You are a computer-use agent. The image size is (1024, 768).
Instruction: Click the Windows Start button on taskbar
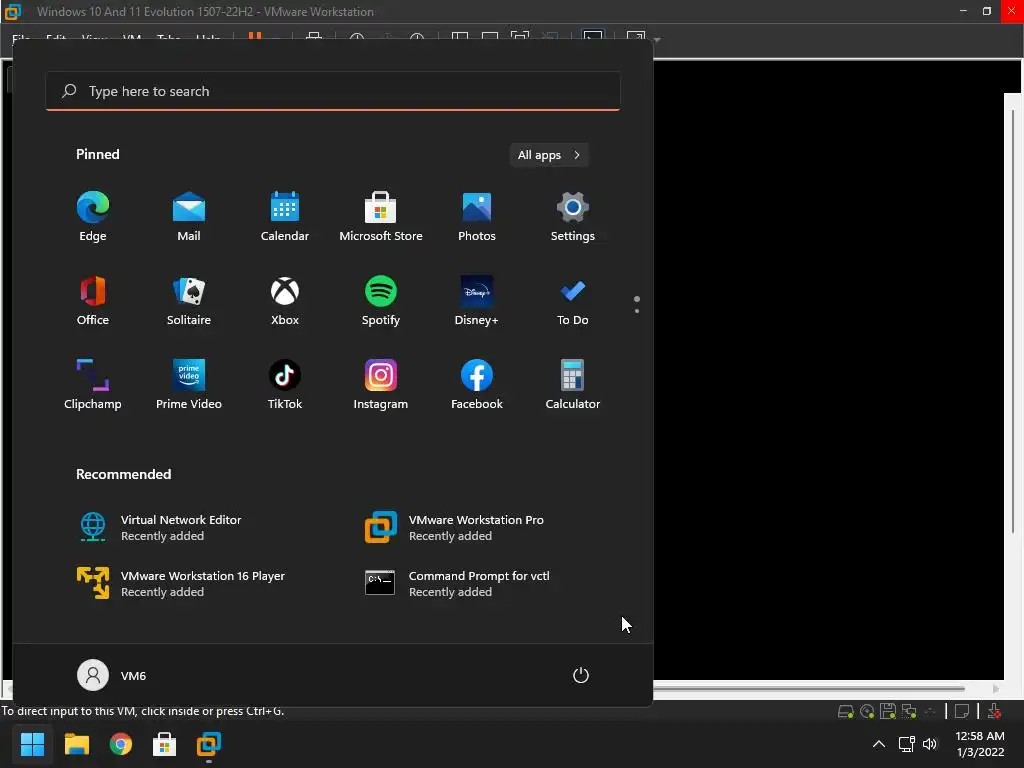(x=32, y=744)
